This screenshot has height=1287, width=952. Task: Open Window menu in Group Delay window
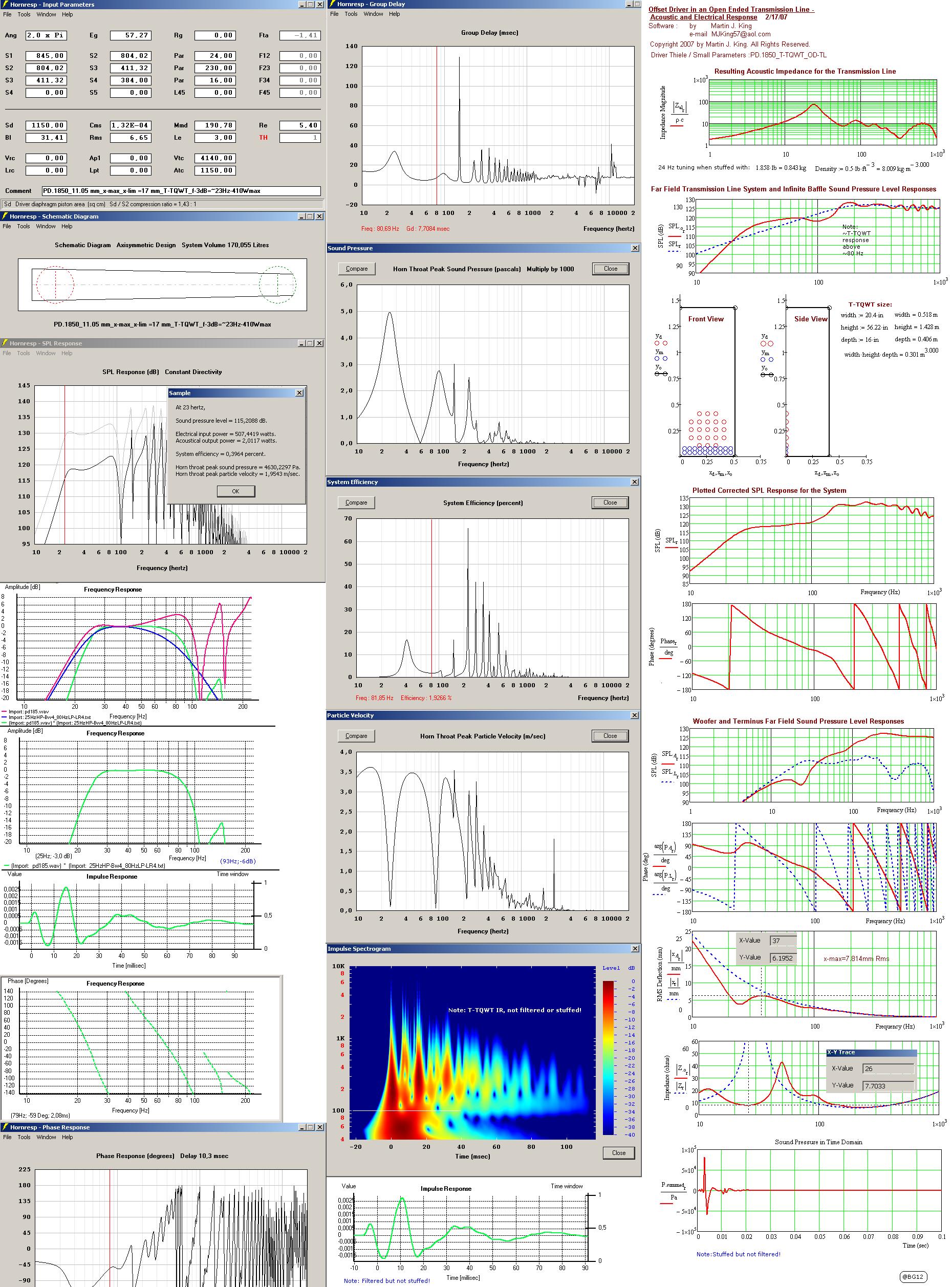point(374,14)
